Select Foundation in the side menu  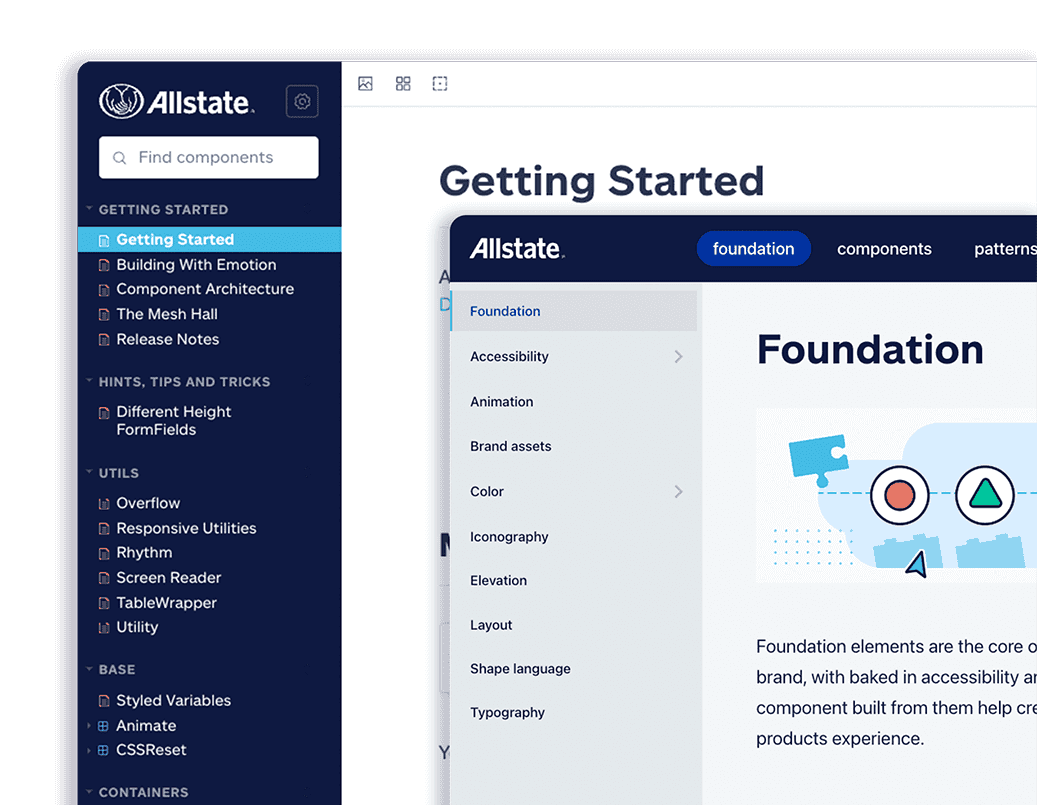coord(574,311)
